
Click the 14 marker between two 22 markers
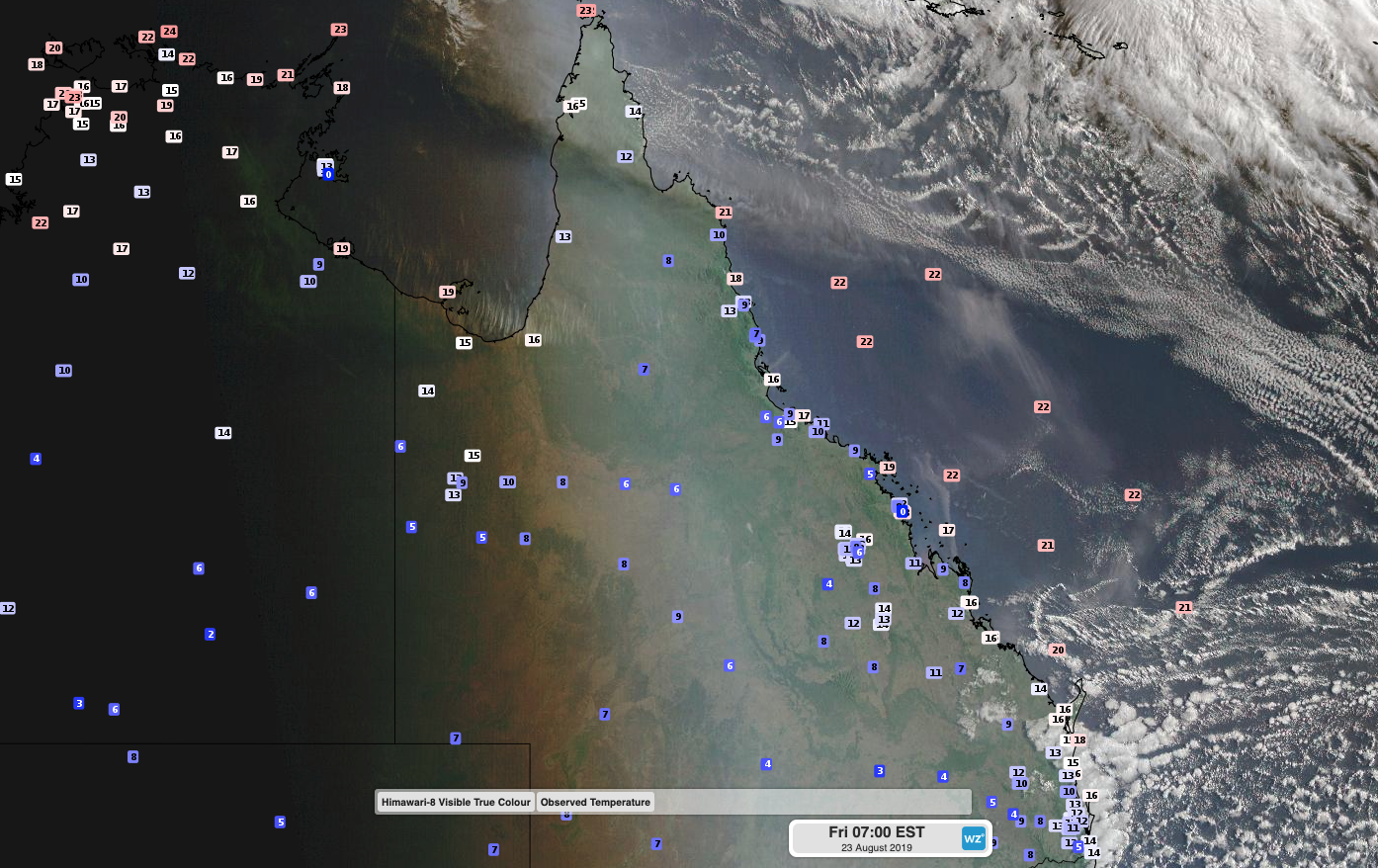click(167, 54)
